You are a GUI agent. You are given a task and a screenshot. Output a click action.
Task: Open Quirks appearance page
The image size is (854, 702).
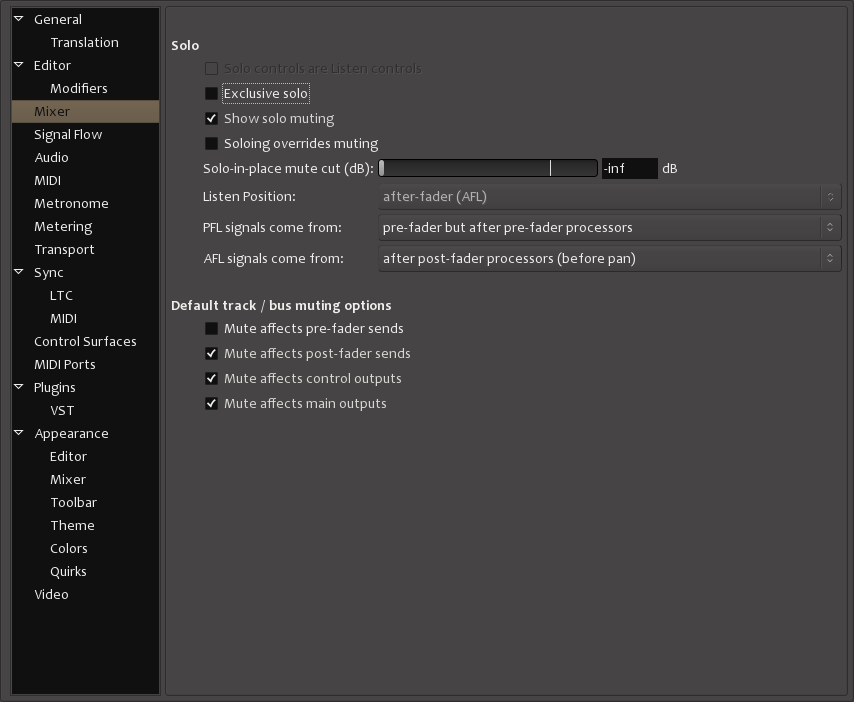pyautogui.click(x=68, y=571)
